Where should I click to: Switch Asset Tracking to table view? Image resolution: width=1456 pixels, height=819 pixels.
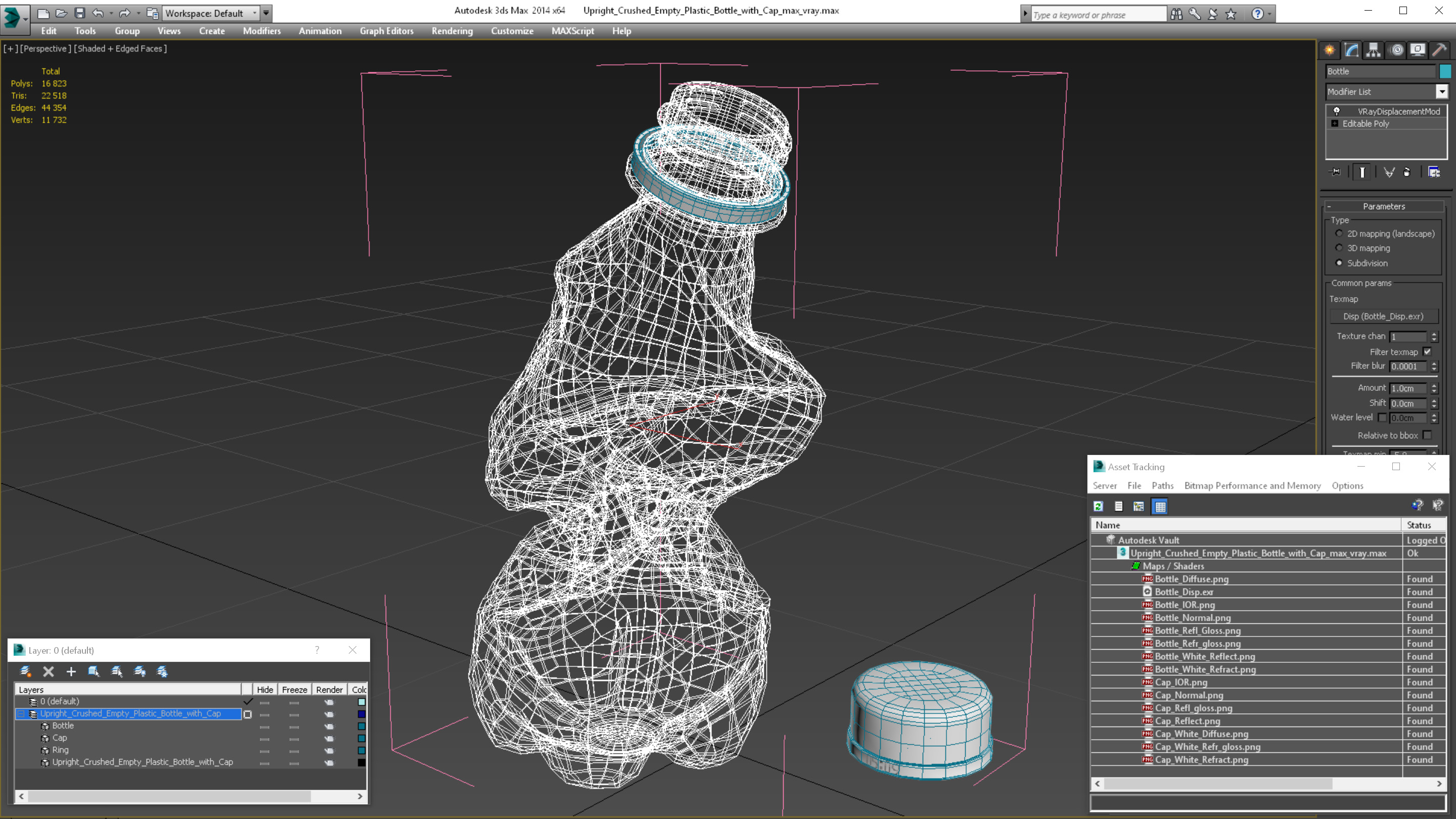[x=1160, y=507]
